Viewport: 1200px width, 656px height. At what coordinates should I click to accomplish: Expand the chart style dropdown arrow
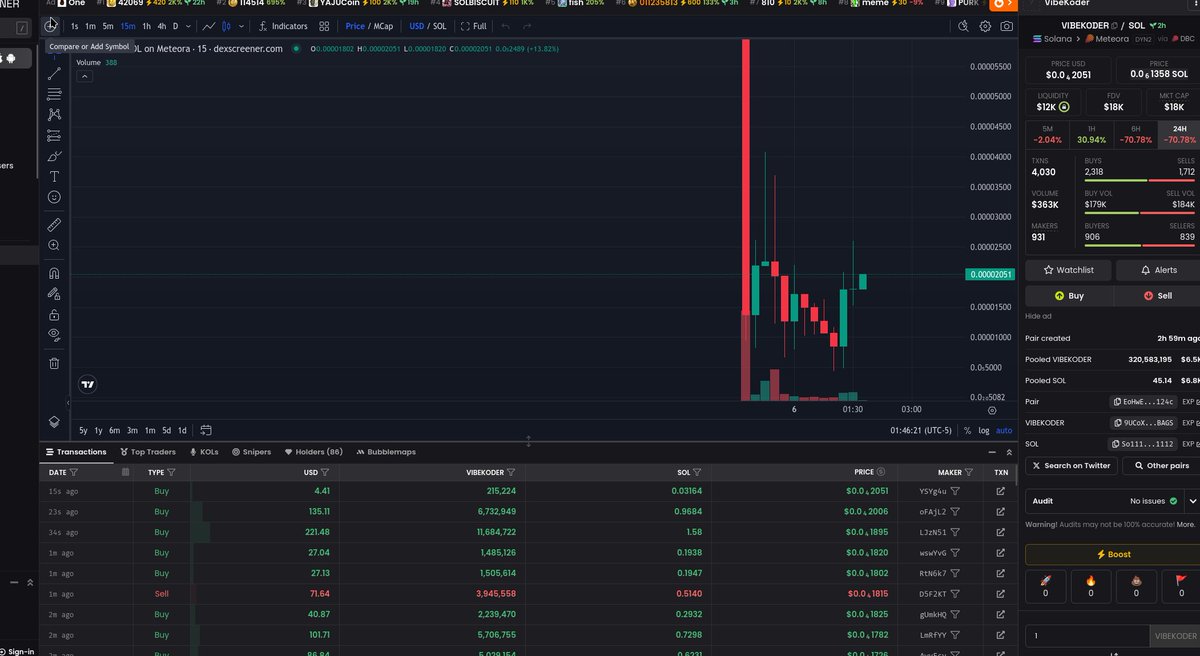(239, 26)
